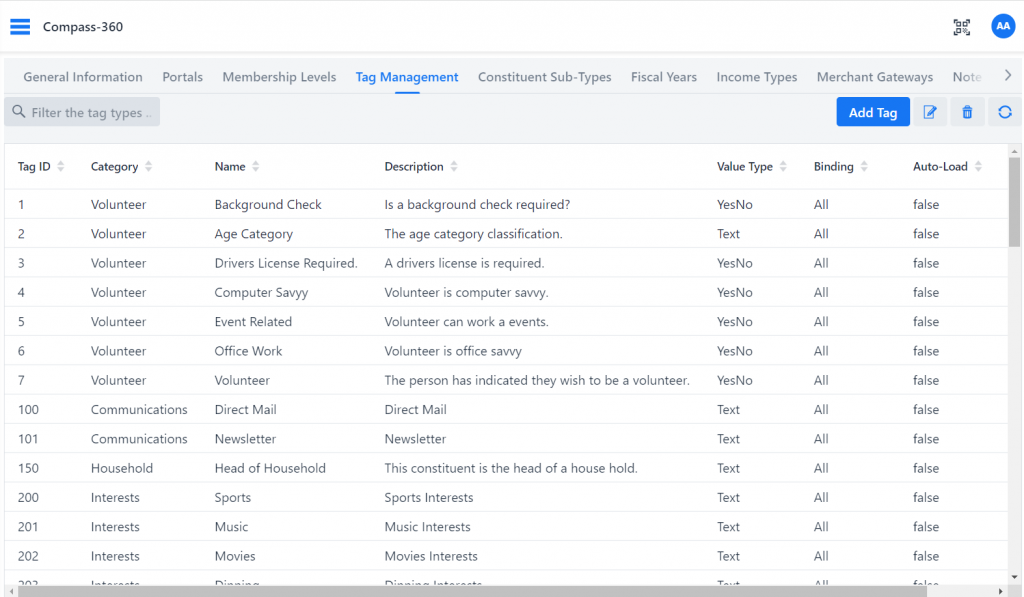Select the Tag Management tab
The width and height of the screenshot is (1024, 597).
(407, 77)
